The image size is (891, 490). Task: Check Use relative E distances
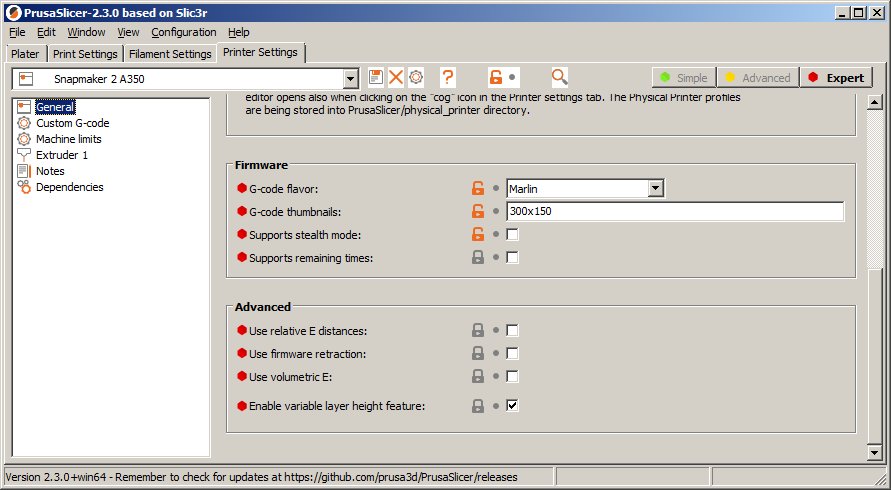click(513, 330)
